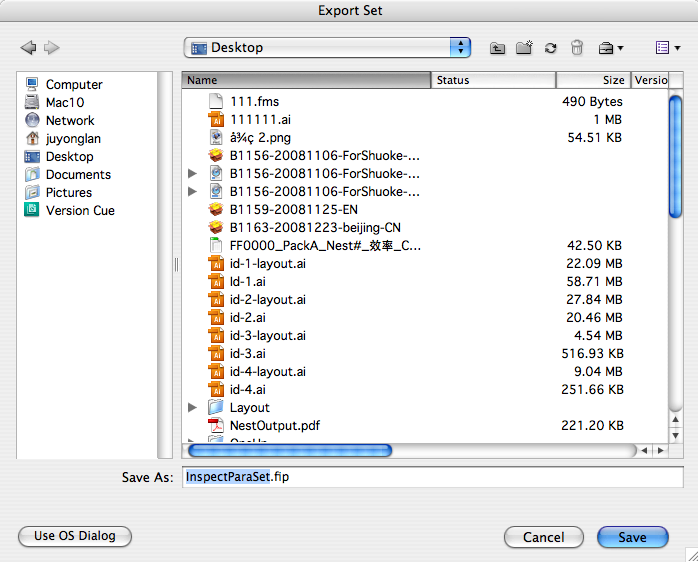698x562 pixels.
Task: Select Version Cue in the sidebar
Action: (x=80, y=211)
